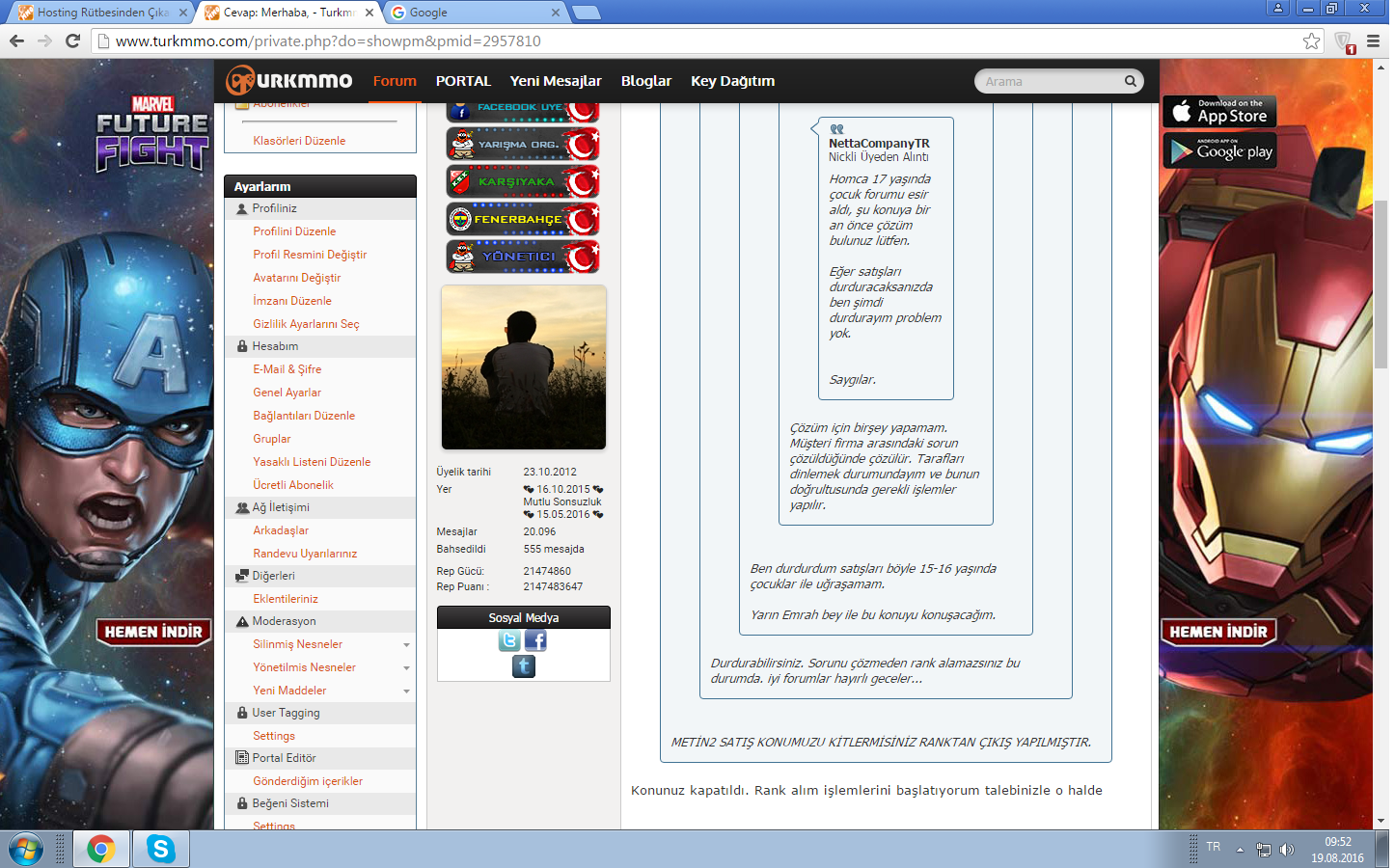This screenshot has height=868, width=1395.
Task: Click the Settings link under User Tagging
Action: click(x=274, y=736)
